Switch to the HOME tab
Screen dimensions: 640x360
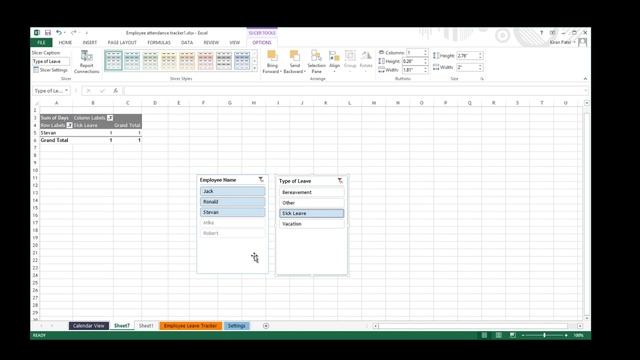point(65,42)
